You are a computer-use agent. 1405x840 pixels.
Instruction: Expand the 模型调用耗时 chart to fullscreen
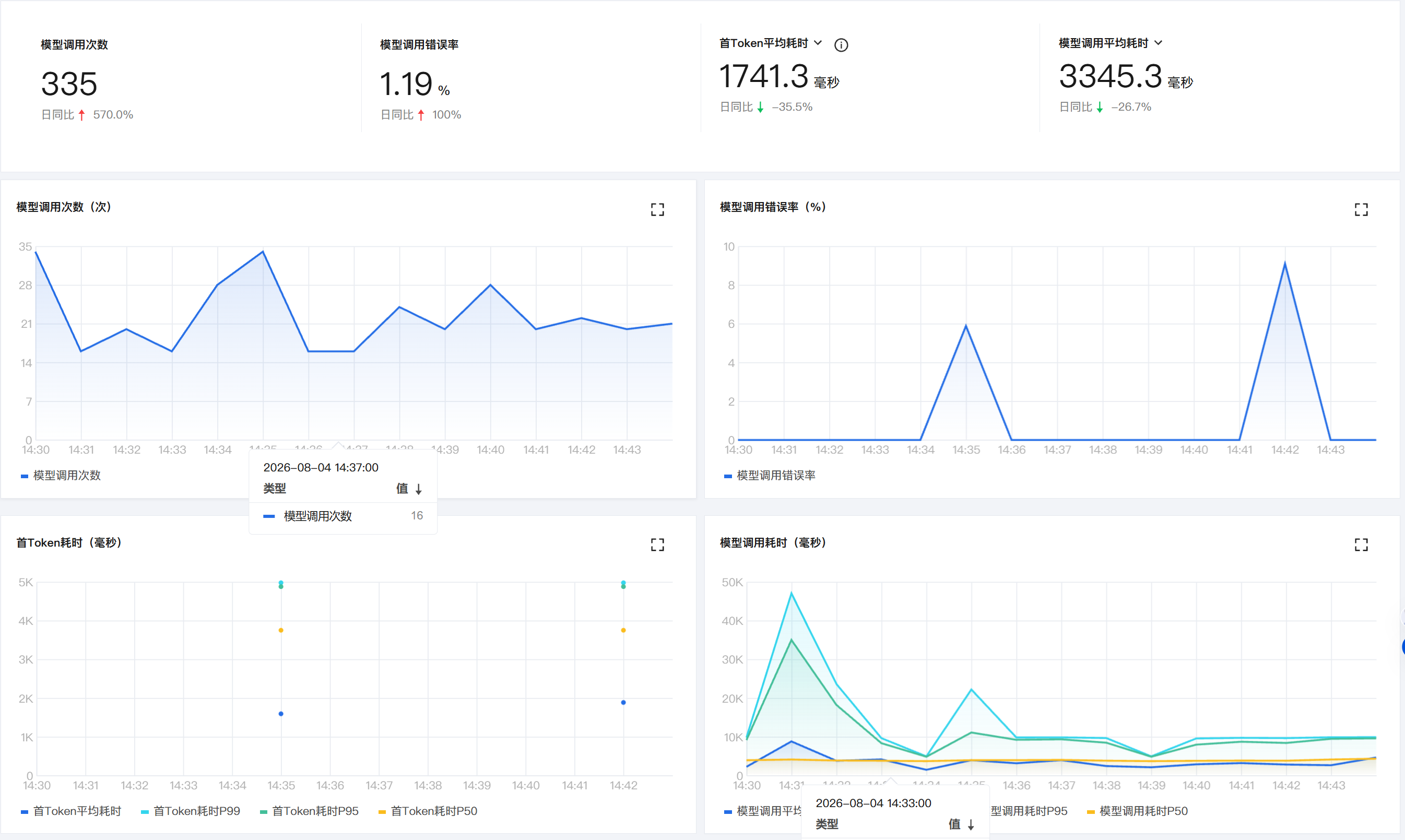pyautogui.click(x=1361, y=545)
